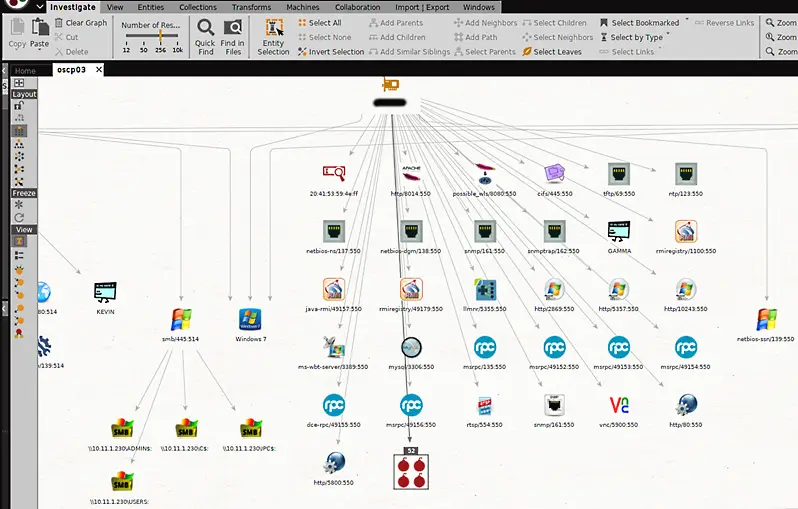Open the Select Bookmarked dropdown arrow

pyautogui.click(x=687, y=20)
